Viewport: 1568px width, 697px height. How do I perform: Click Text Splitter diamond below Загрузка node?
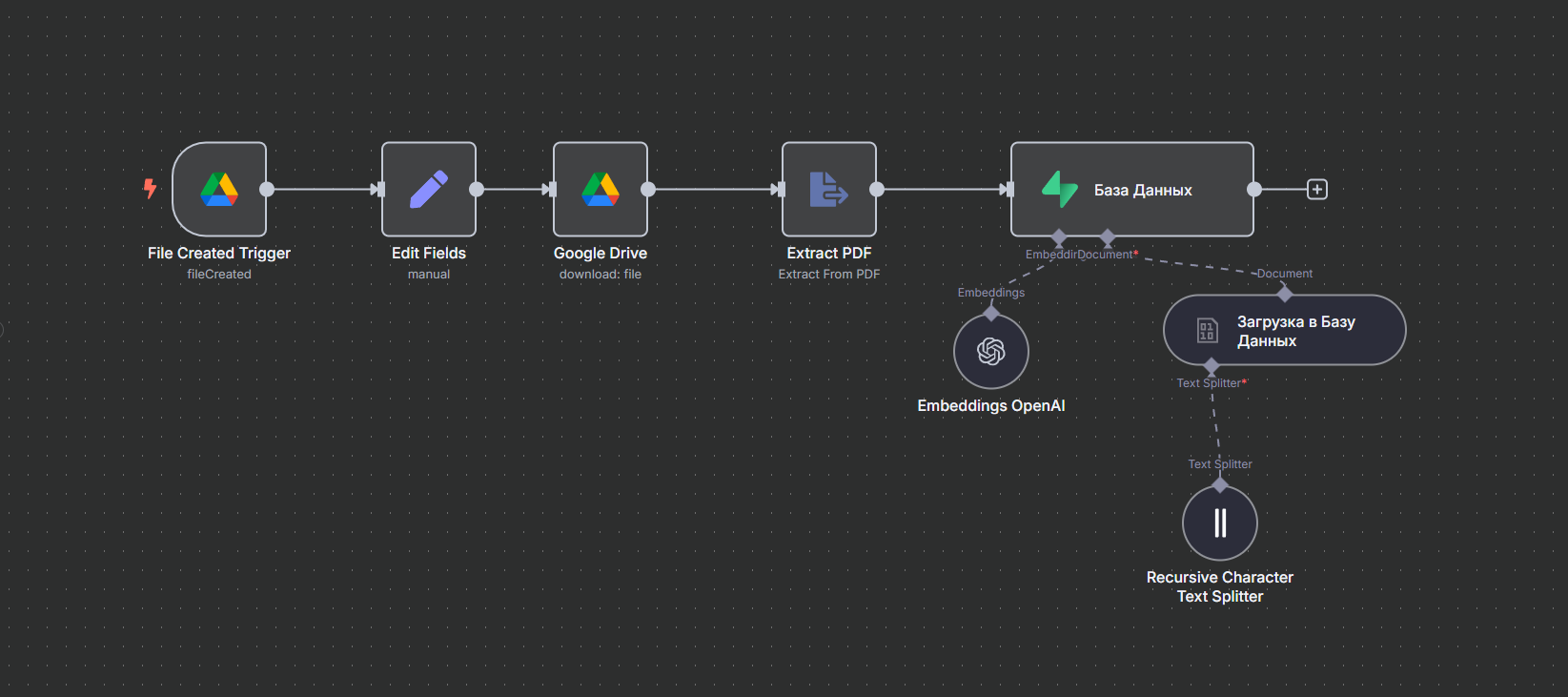tap(1212, 366)
